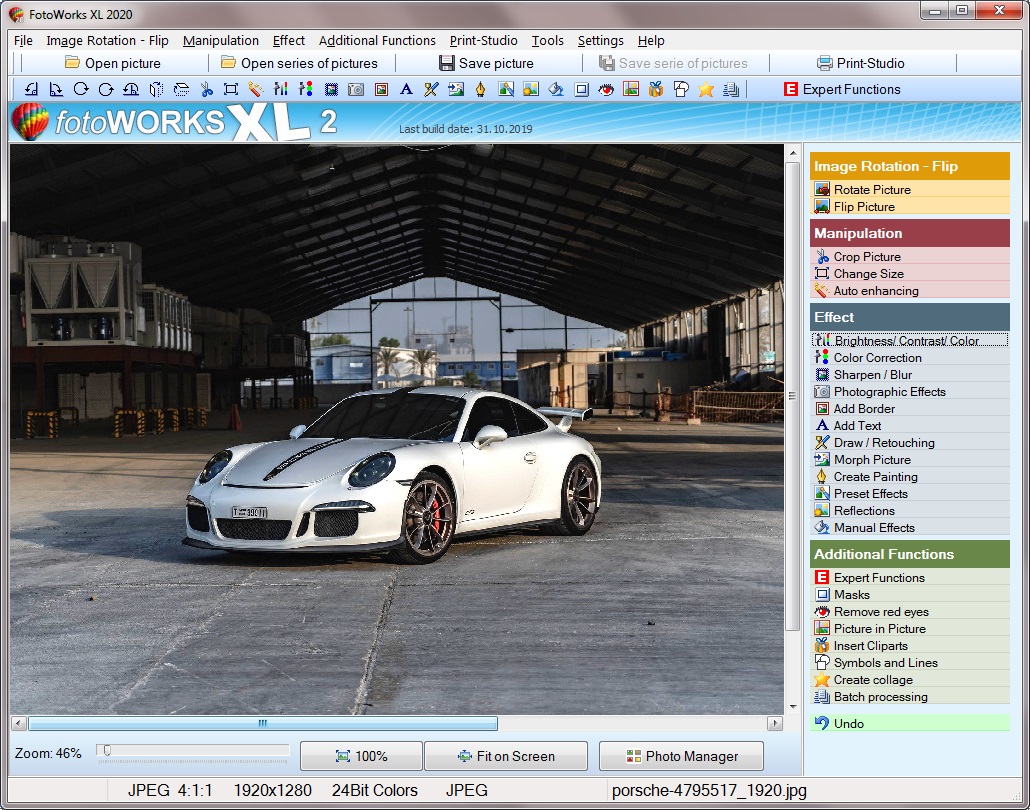Click the red eye removal toolbar icon
Viewport: 1030px width, 810px height.
point(606,90)
